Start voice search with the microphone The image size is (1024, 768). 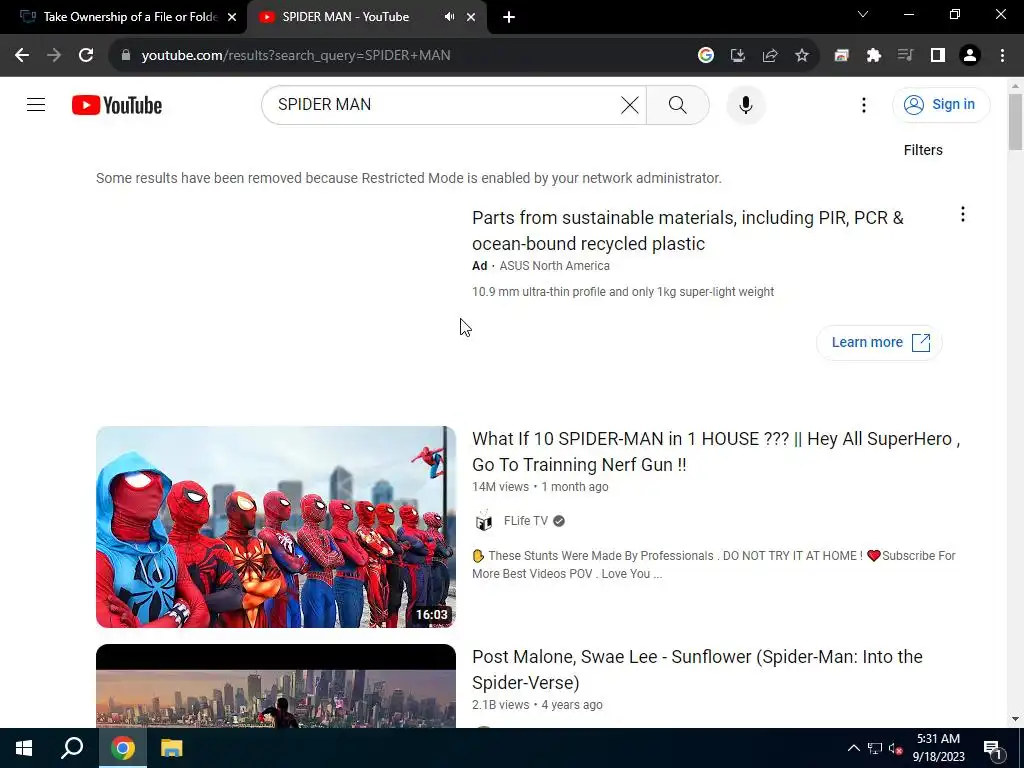point(745,104)
